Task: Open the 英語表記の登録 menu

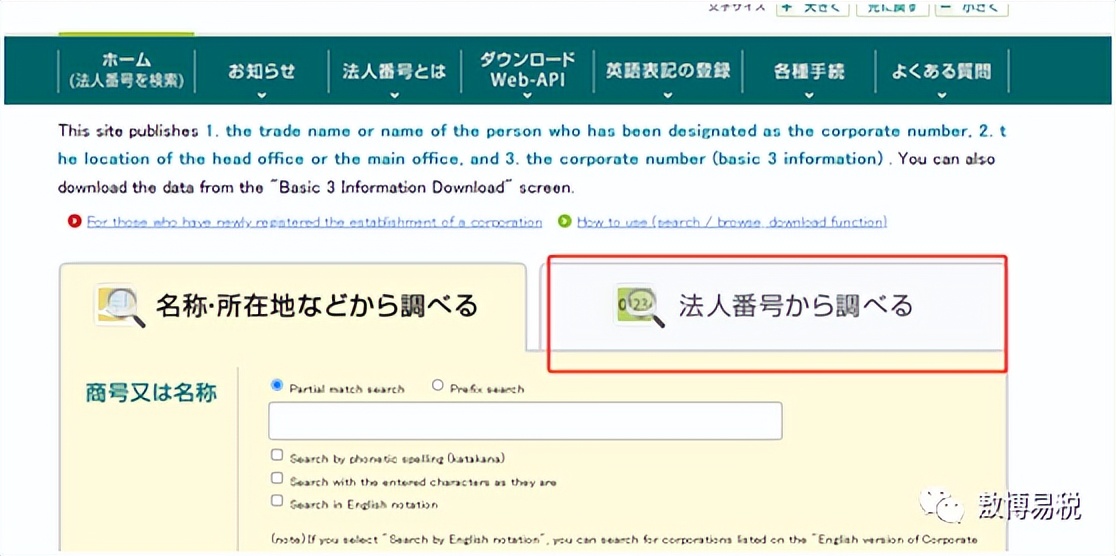Action: (x=668, y=71)
